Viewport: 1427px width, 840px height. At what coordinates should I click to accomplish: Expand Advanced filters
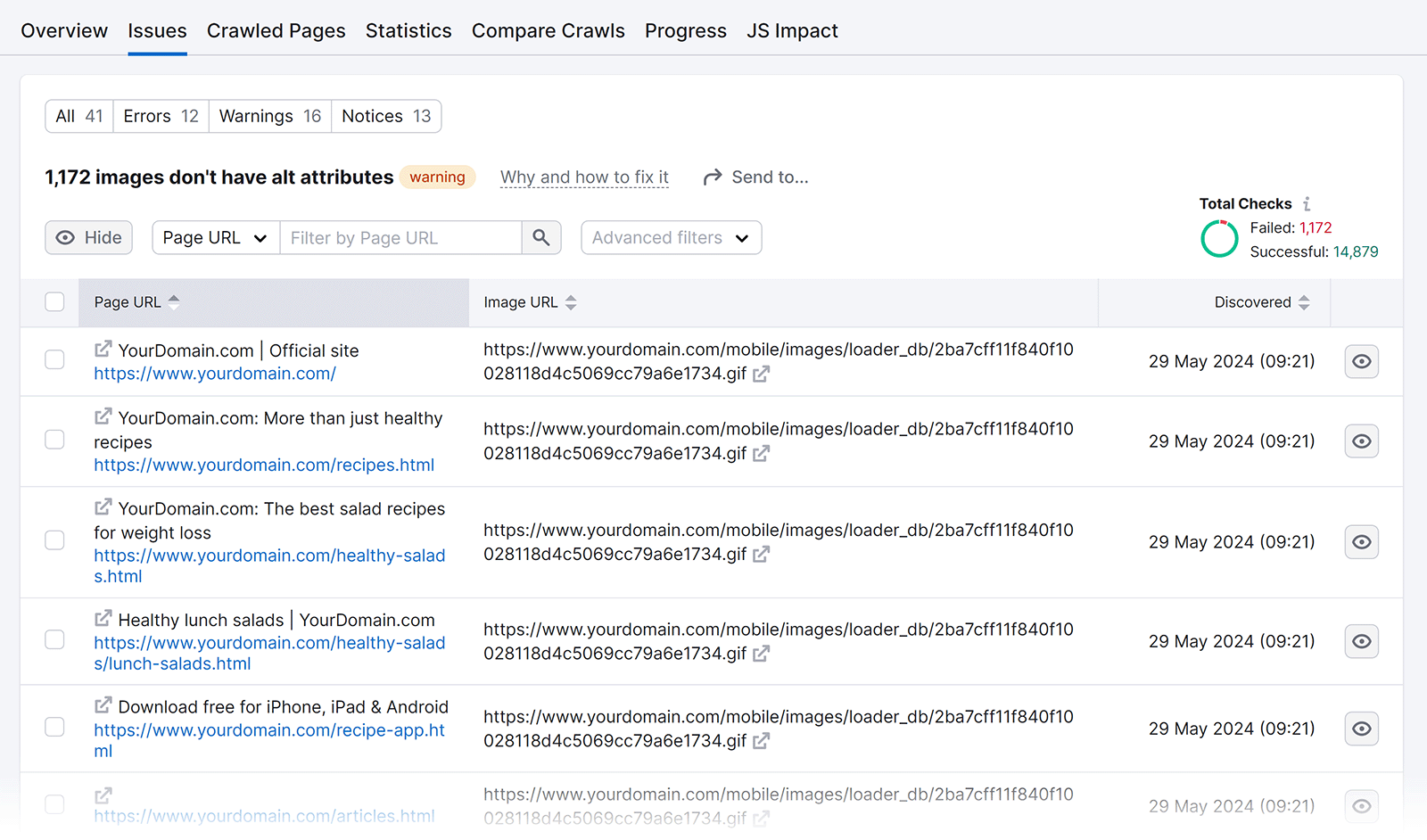pyautogui.click(x=671, y=237)
